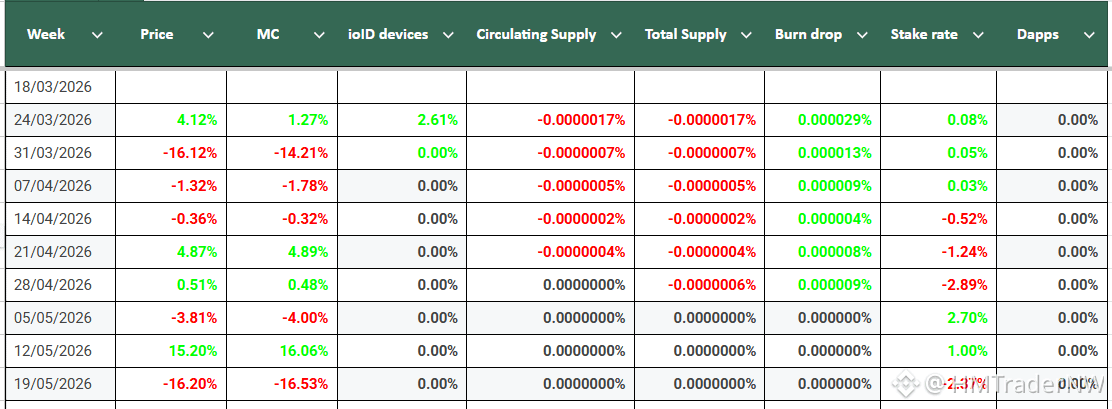
Task: Select the Week header label
Action: tap(45, 35)
